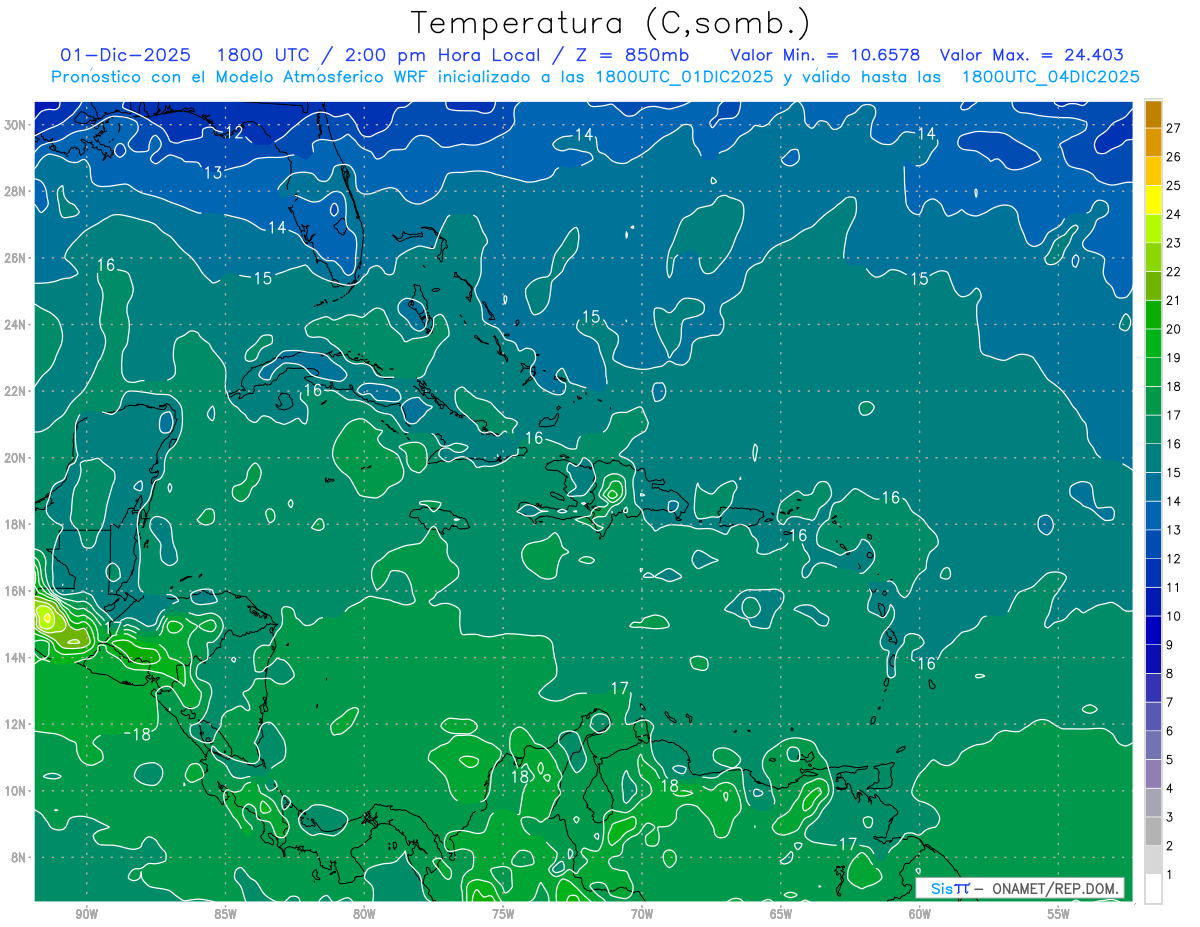This screenshot has height=927, width=1200.
Task: Click the 75W longitude axis label
Action: 503,913
